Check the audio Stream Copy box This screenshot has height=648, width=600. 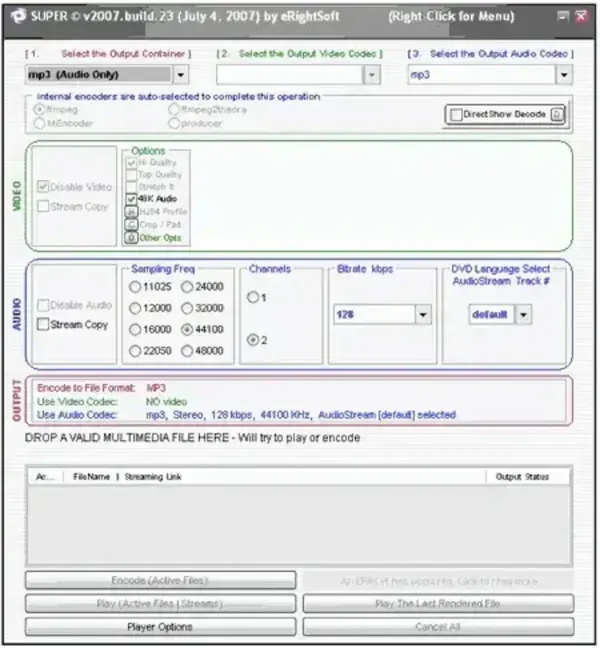[43, 325]
